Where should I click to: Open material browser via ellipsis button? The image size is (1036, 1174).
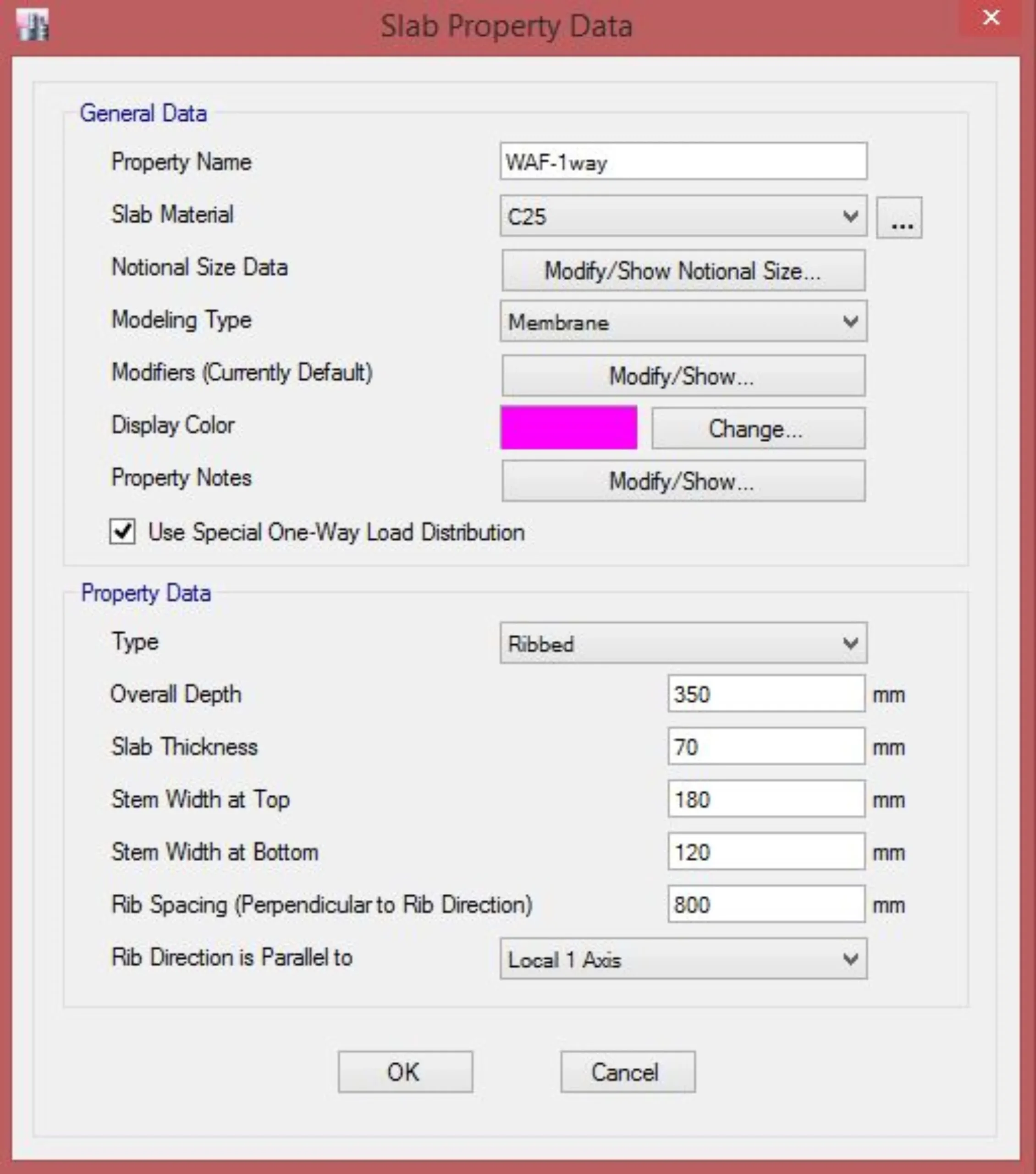tap(899, 218)
